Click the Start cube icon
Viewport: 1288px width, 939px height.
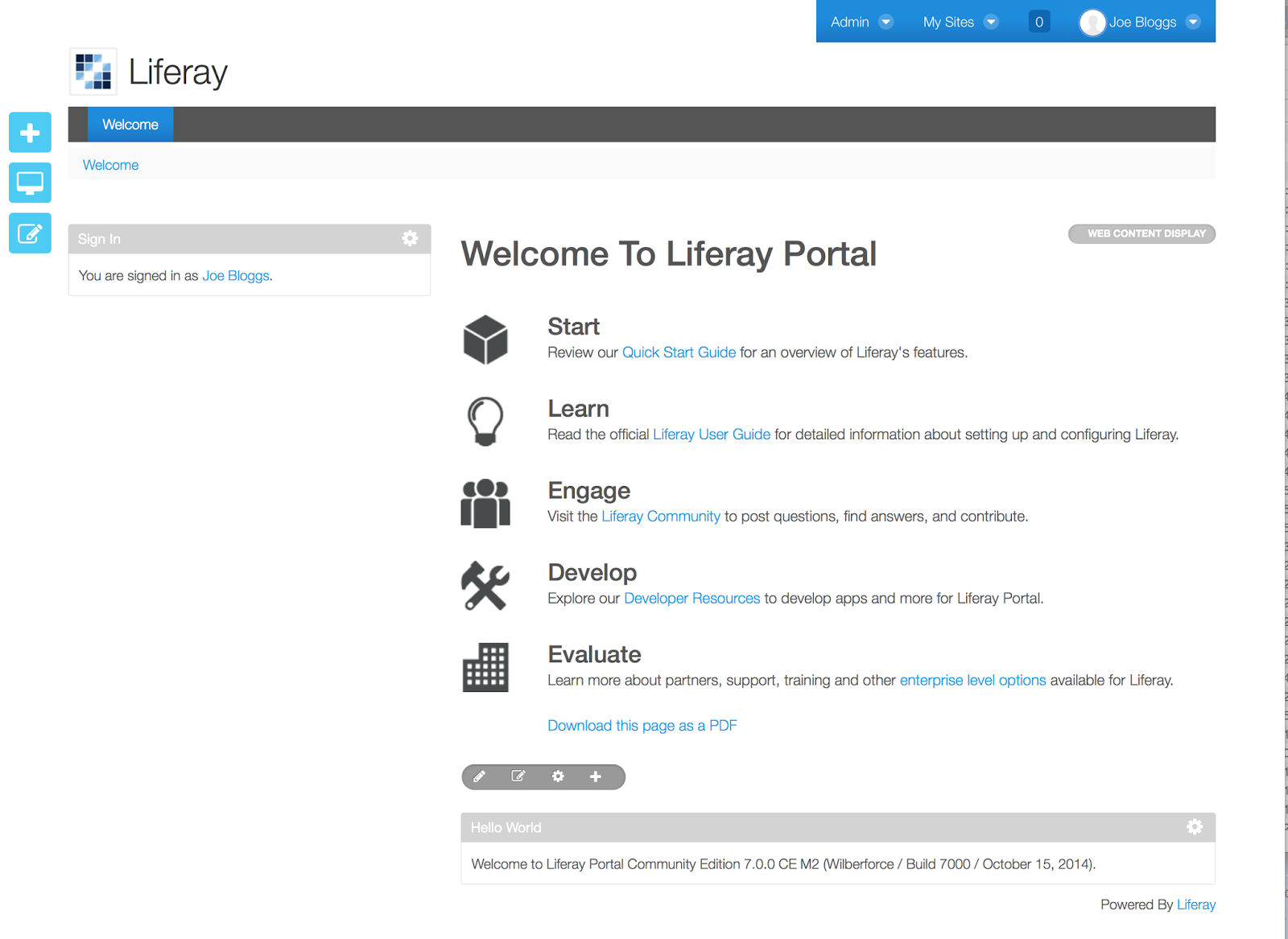pos(485,339)
